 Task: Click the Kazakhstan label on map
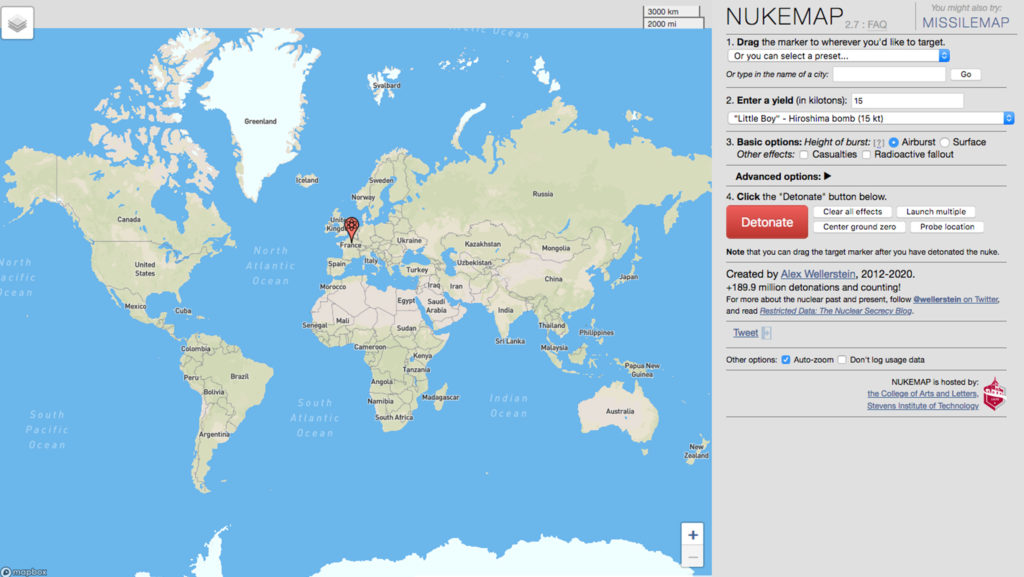click(x=483, y=244)
